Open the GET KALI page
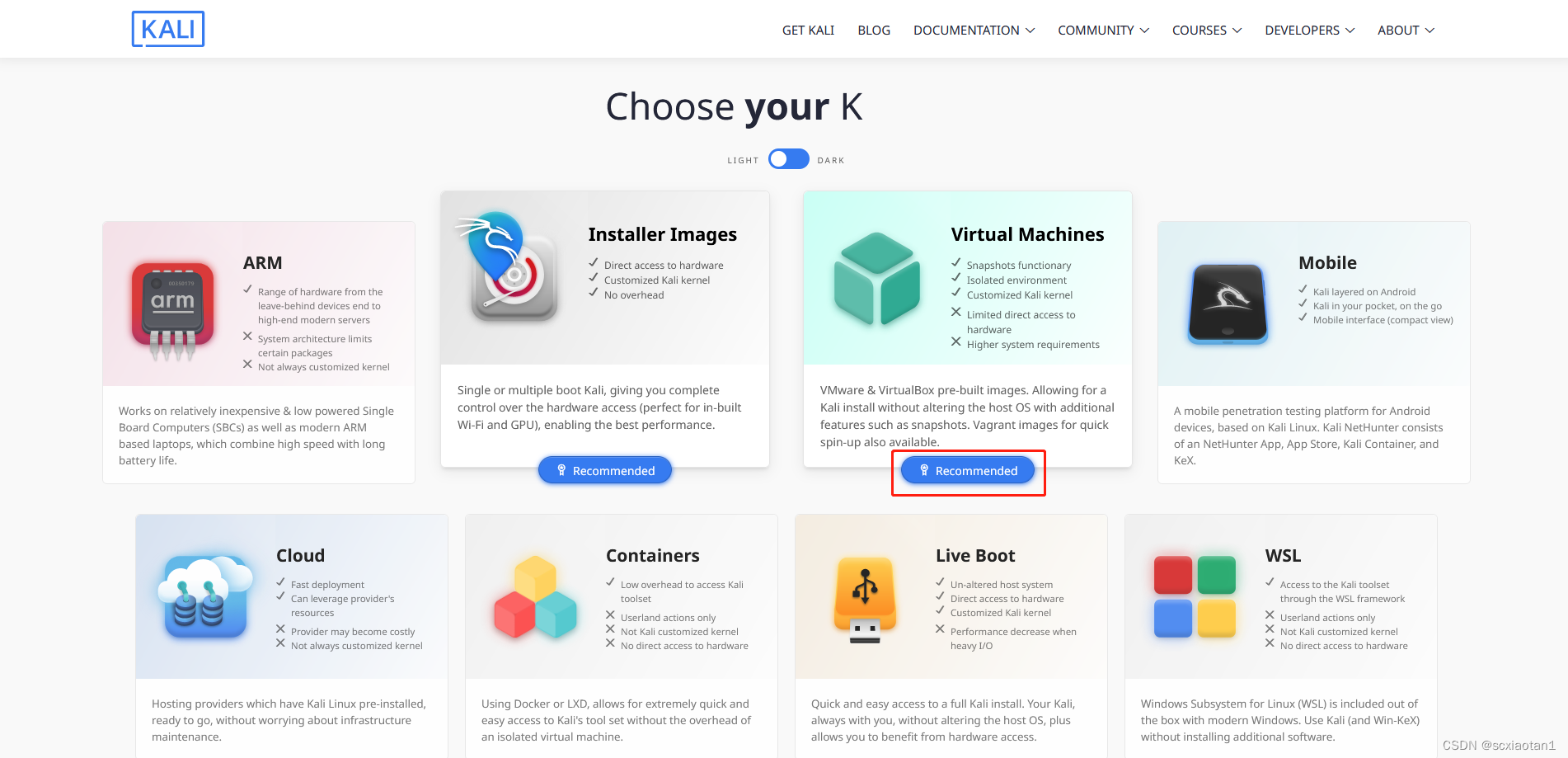The image size is (1568, 758). pos(808,31)
